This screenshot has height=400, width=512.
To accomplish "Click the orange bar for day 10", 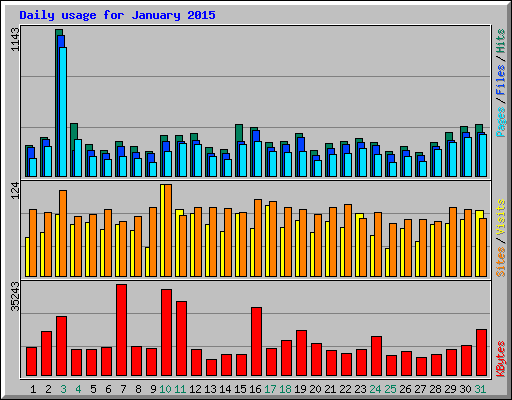I will [168, 230].
